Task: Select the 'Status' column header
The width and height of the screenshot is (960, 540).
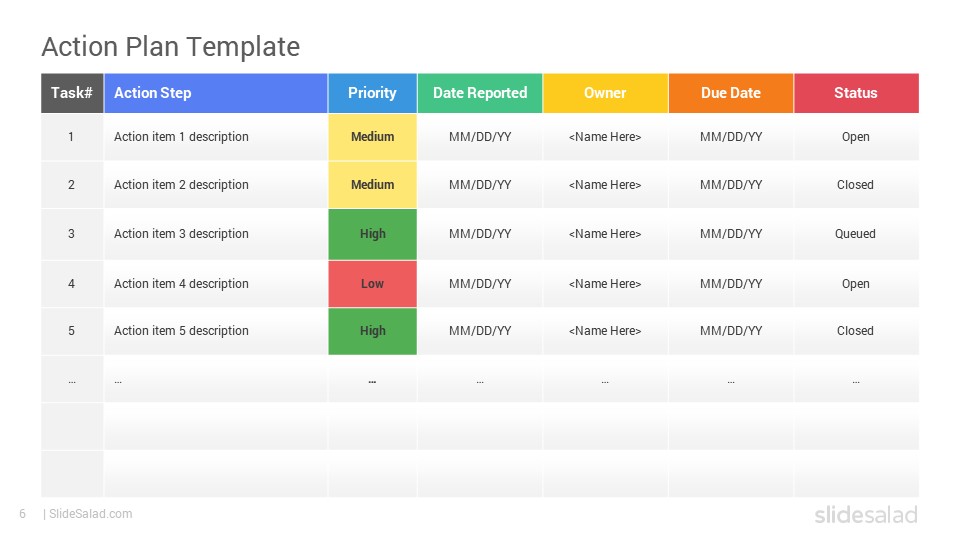Action: tap(856, 93)
